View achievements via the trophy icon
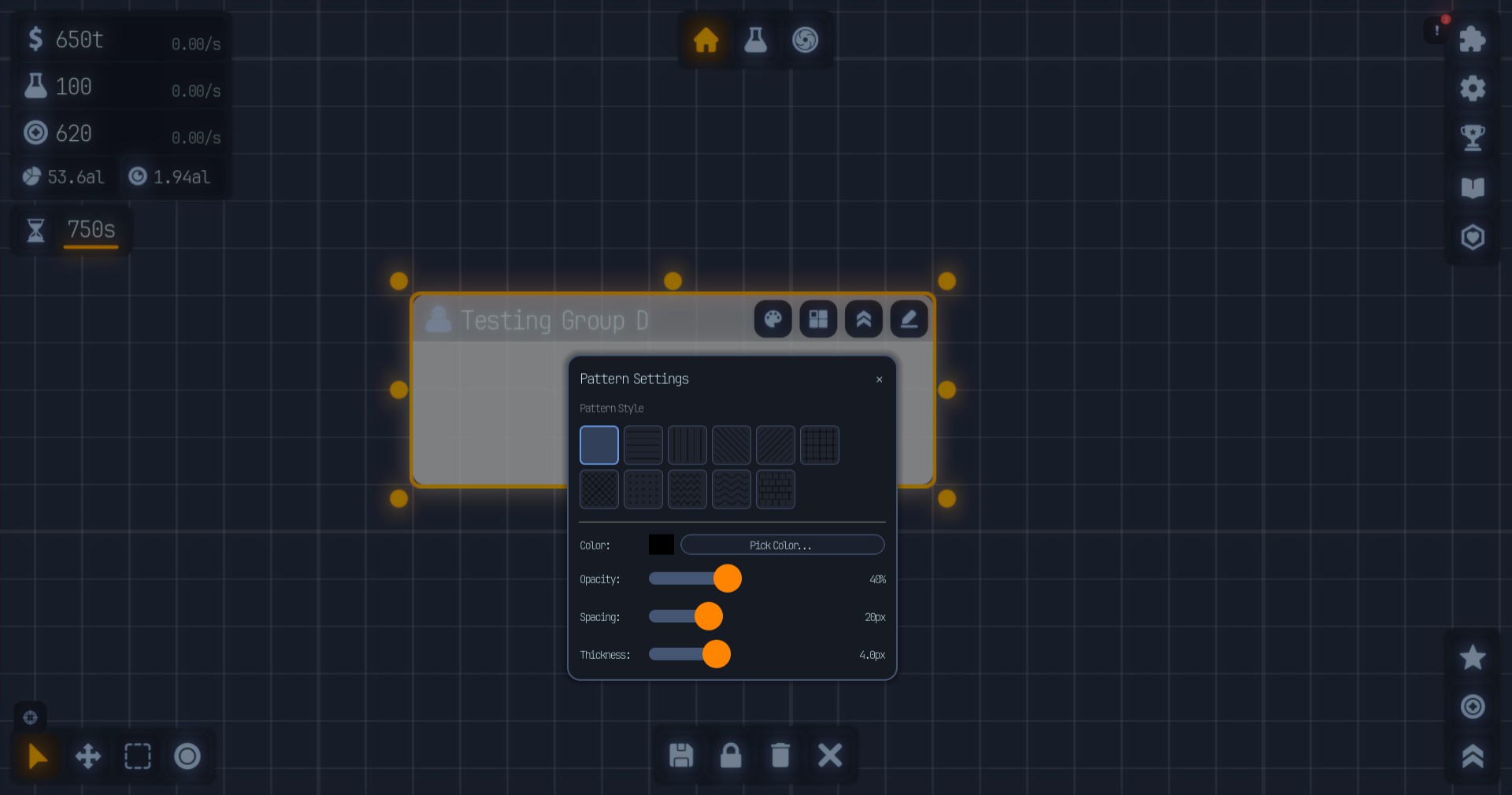The width and height of the screenshot is (1512, 795). point(1473,138)
